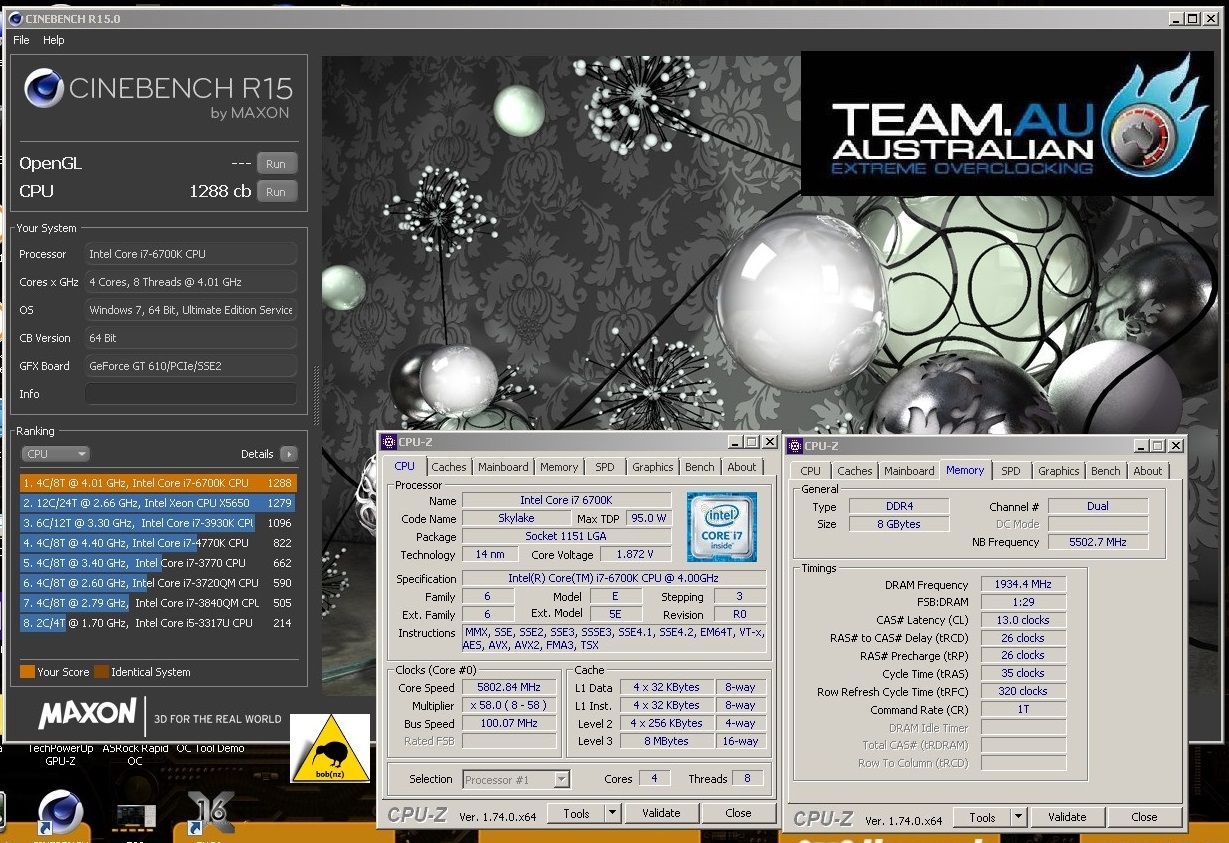The image size is (1229, 843).
Task: Click the DRAM Frequency 1934.4 MHz value
Action: point(1023,585)
